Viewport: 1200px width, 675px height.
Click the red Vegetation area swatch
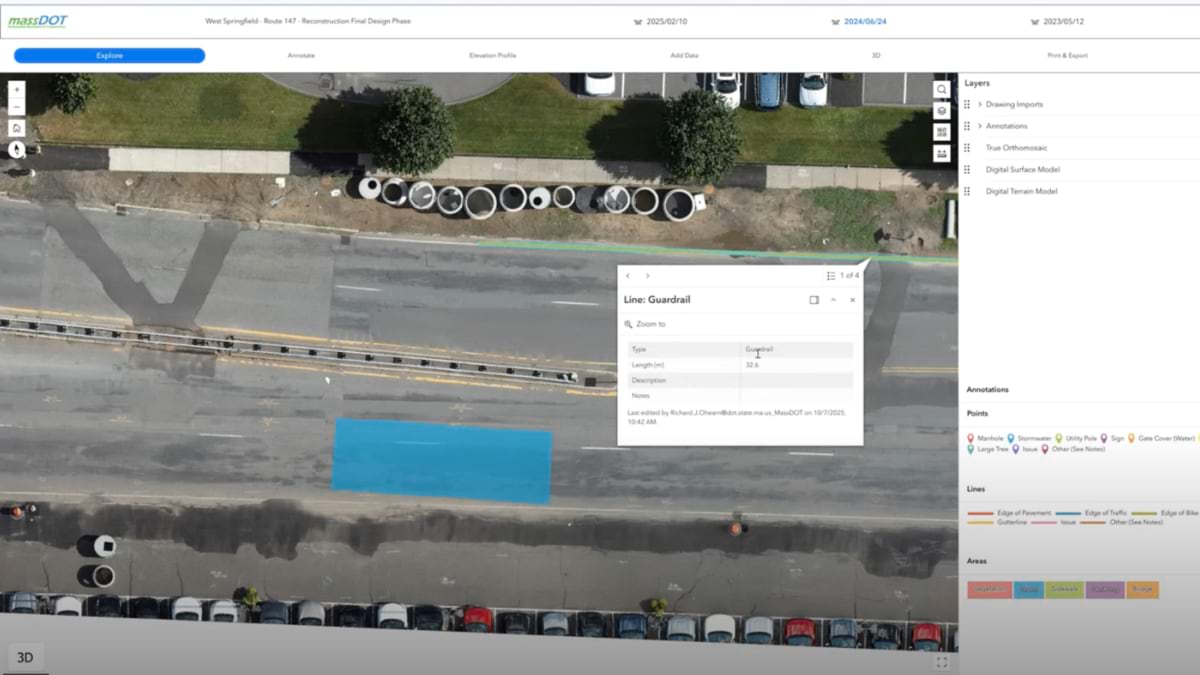coord(989,590)
